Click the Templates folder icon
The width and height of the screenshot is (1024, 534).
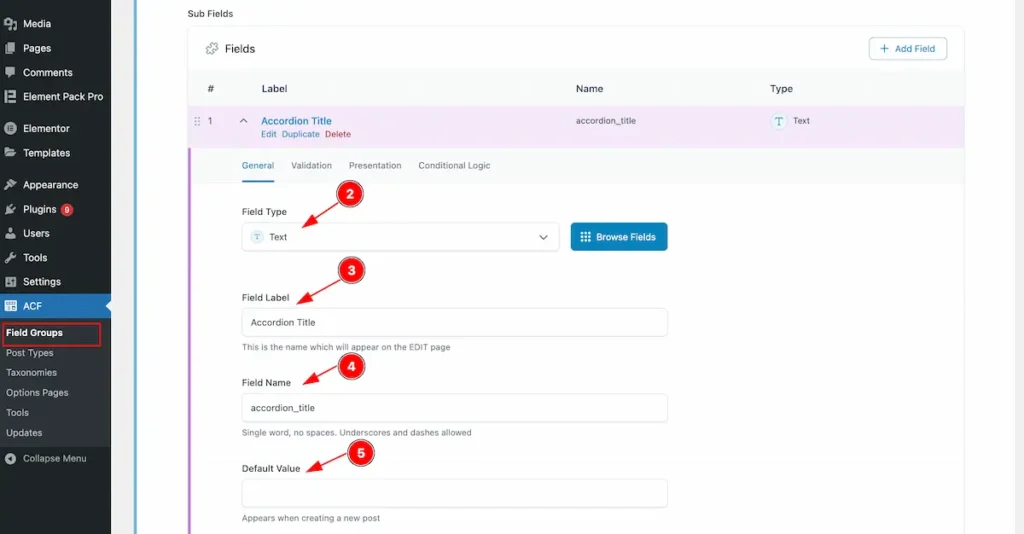(x=10, y=153)
